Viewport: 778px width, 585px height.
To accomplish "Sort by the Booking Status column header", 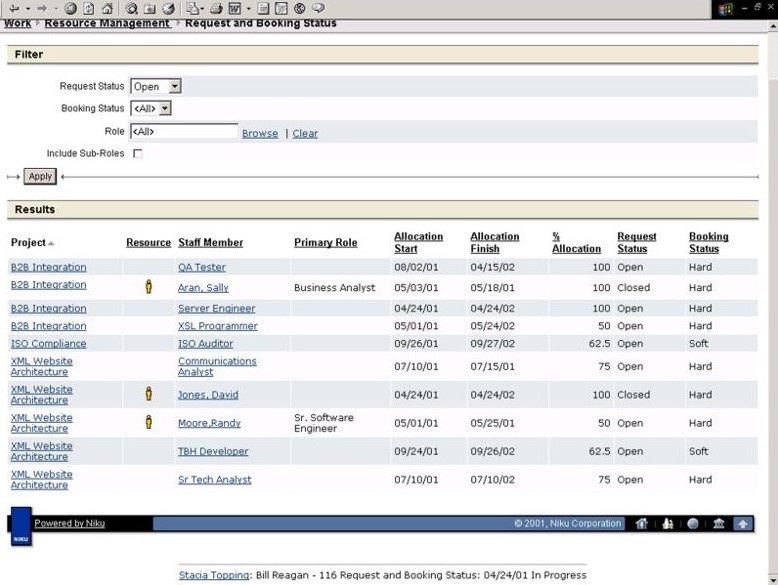I will 709,243.
